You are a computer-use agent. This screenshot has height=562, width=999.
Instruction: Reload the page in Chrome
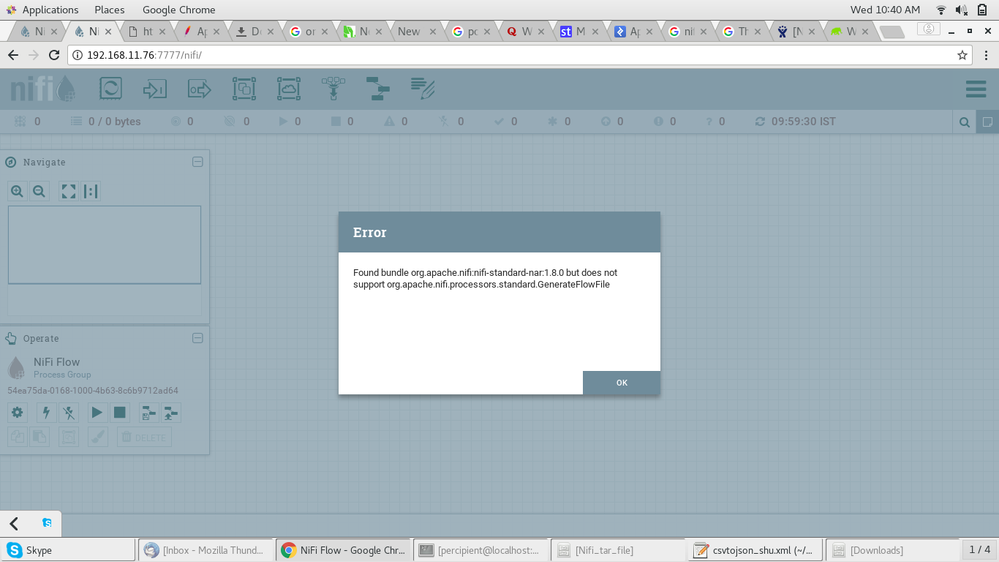(x=54, y=55)
